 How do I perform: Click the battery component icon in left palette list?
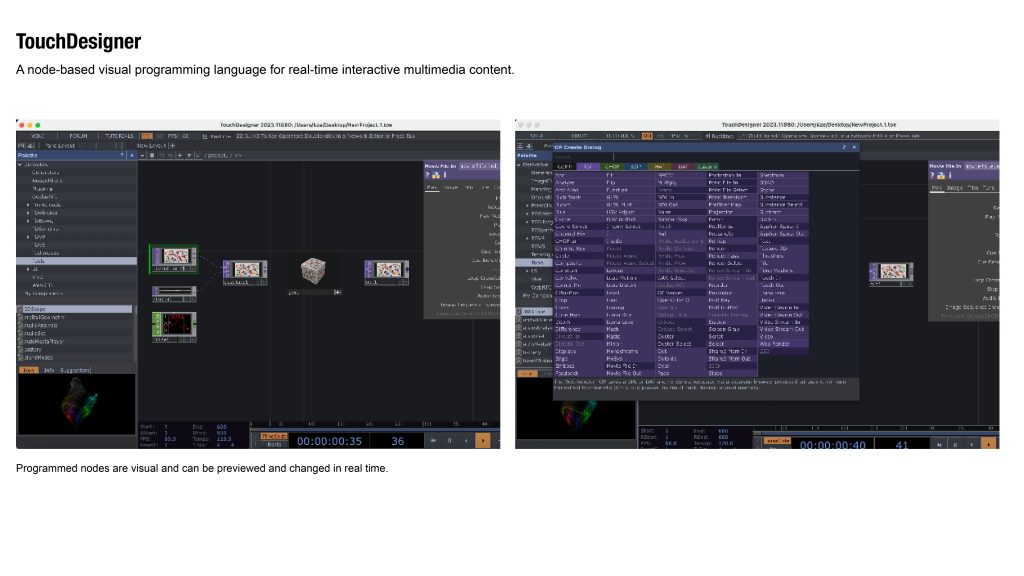(x=20, y=349)
